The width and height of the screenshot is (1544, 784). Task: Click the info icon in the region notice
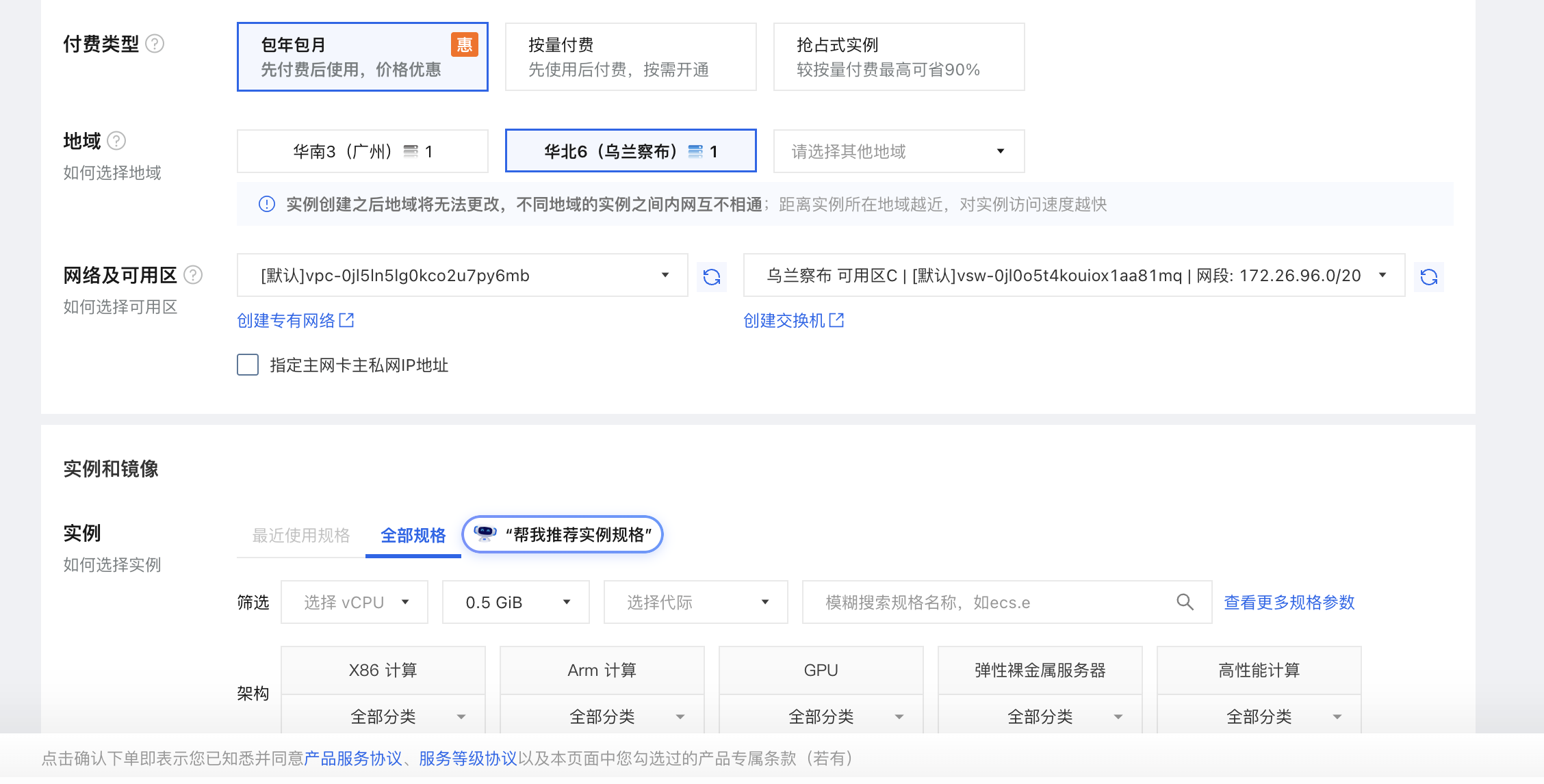(x=267, y=204)
